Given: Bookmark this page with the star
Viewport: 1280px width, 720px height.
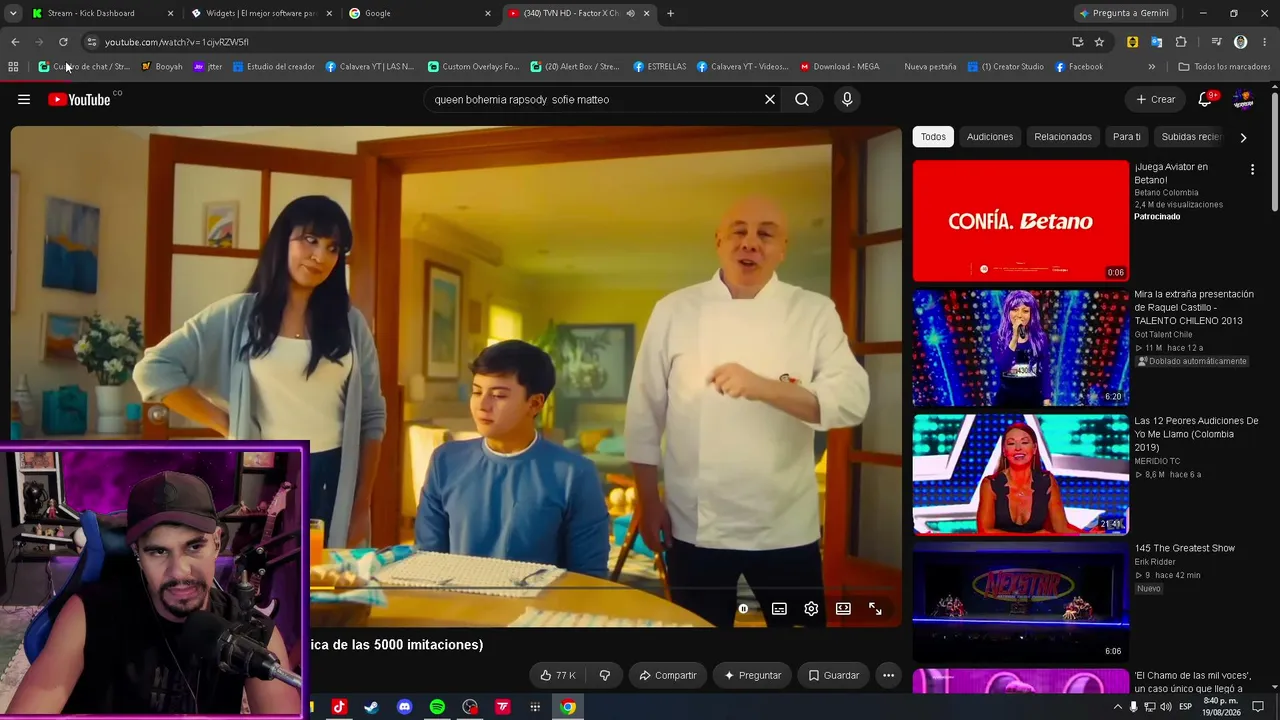Looking at the screenshot, I should [1099, 42].
